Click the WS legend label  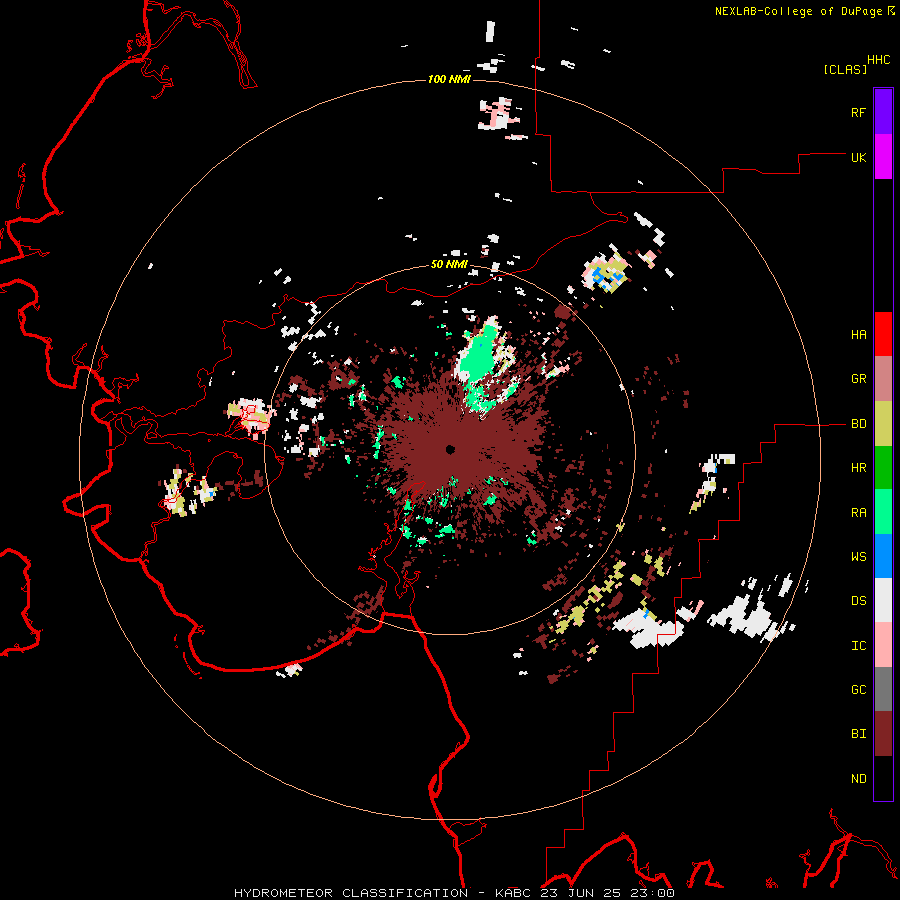858,556
